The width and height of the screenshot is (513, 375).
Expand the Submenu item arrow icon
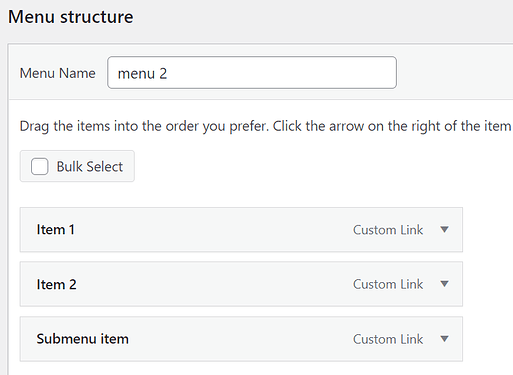point(444,339)
